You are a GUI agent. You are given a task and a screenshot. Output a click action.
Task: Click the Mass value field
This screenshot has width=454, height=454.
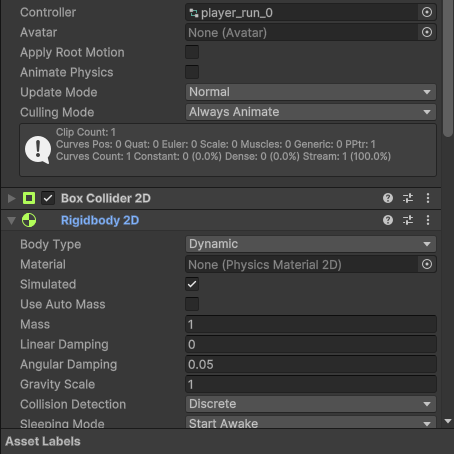(311, 324)
